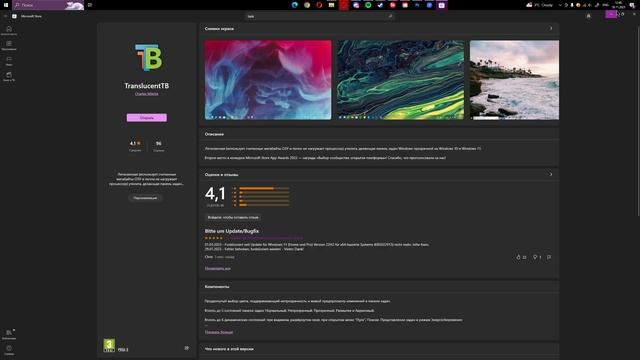Viewport: 640px width, 360px height.
Task: Expand the screenshots section with its chevron
Action: [551, 29]
